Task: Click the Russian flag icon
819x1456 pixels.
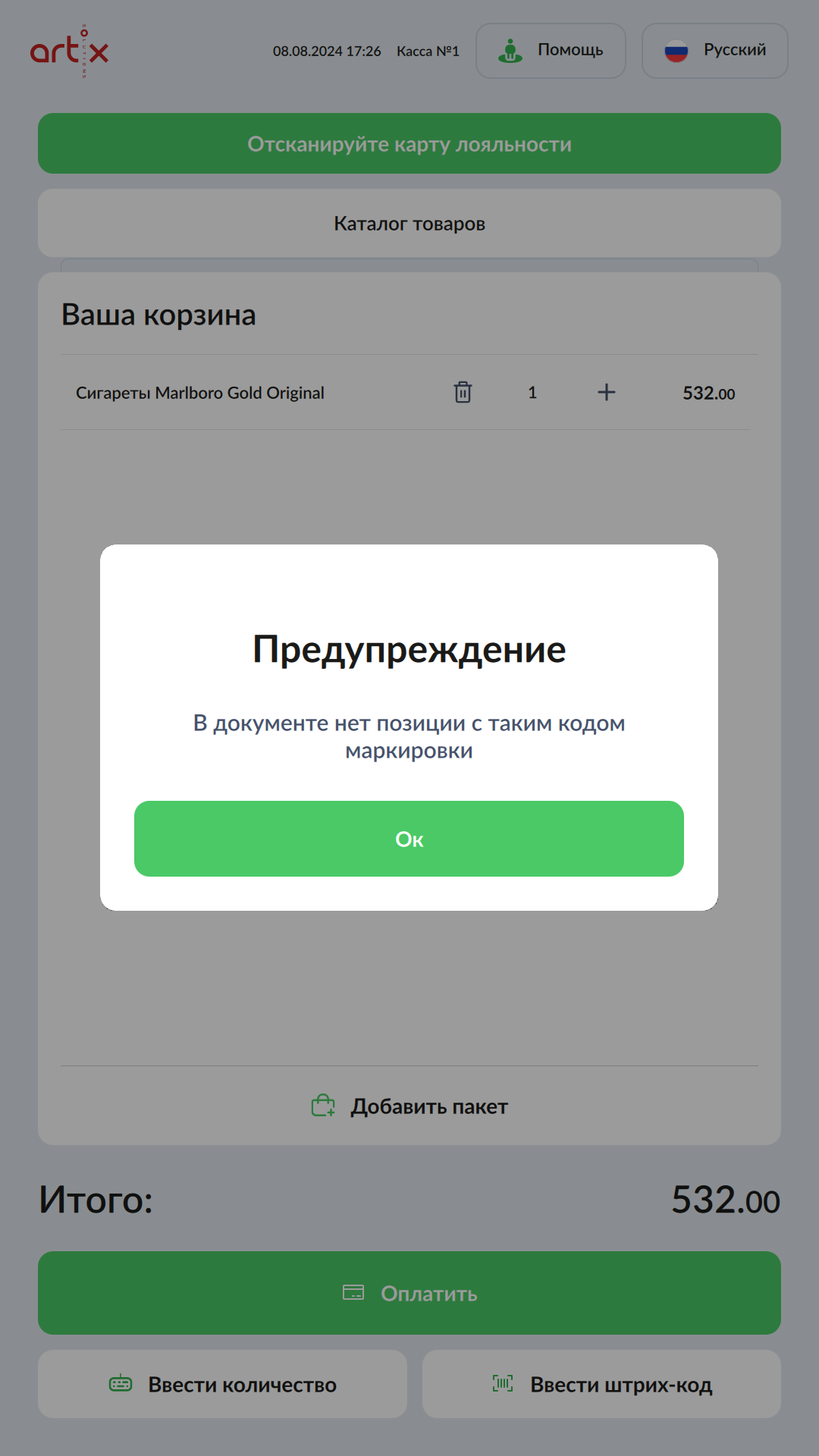Action: [676, 51]
